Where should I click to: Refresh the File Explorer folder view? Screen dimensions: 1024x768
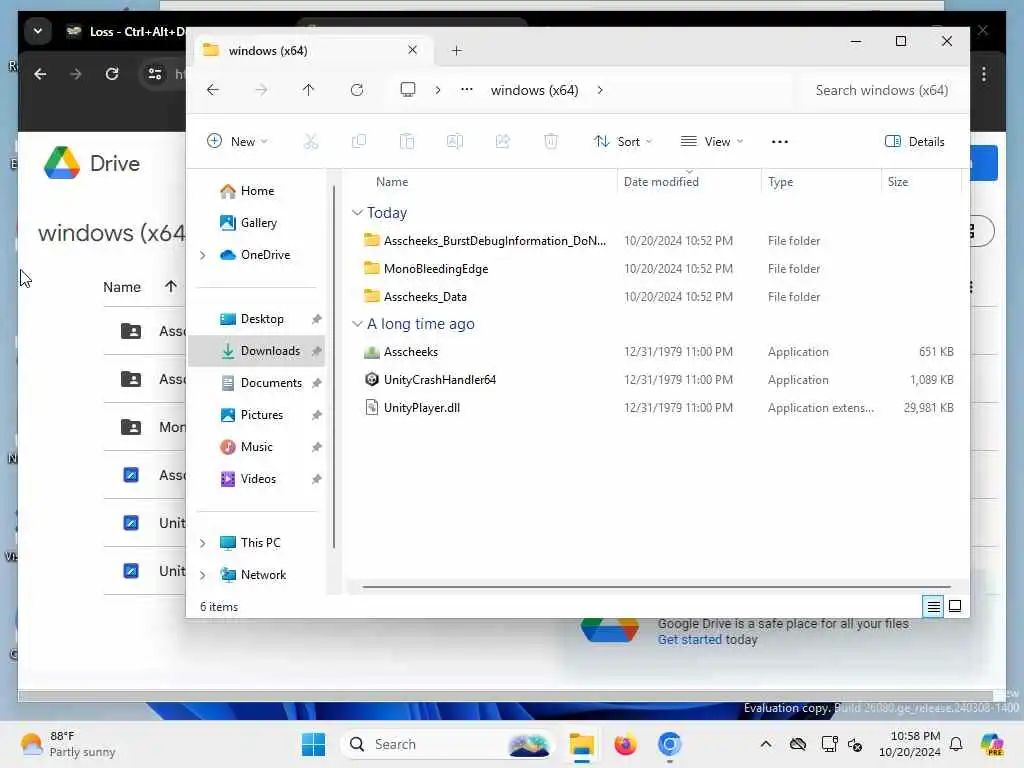tap(357, 89)
